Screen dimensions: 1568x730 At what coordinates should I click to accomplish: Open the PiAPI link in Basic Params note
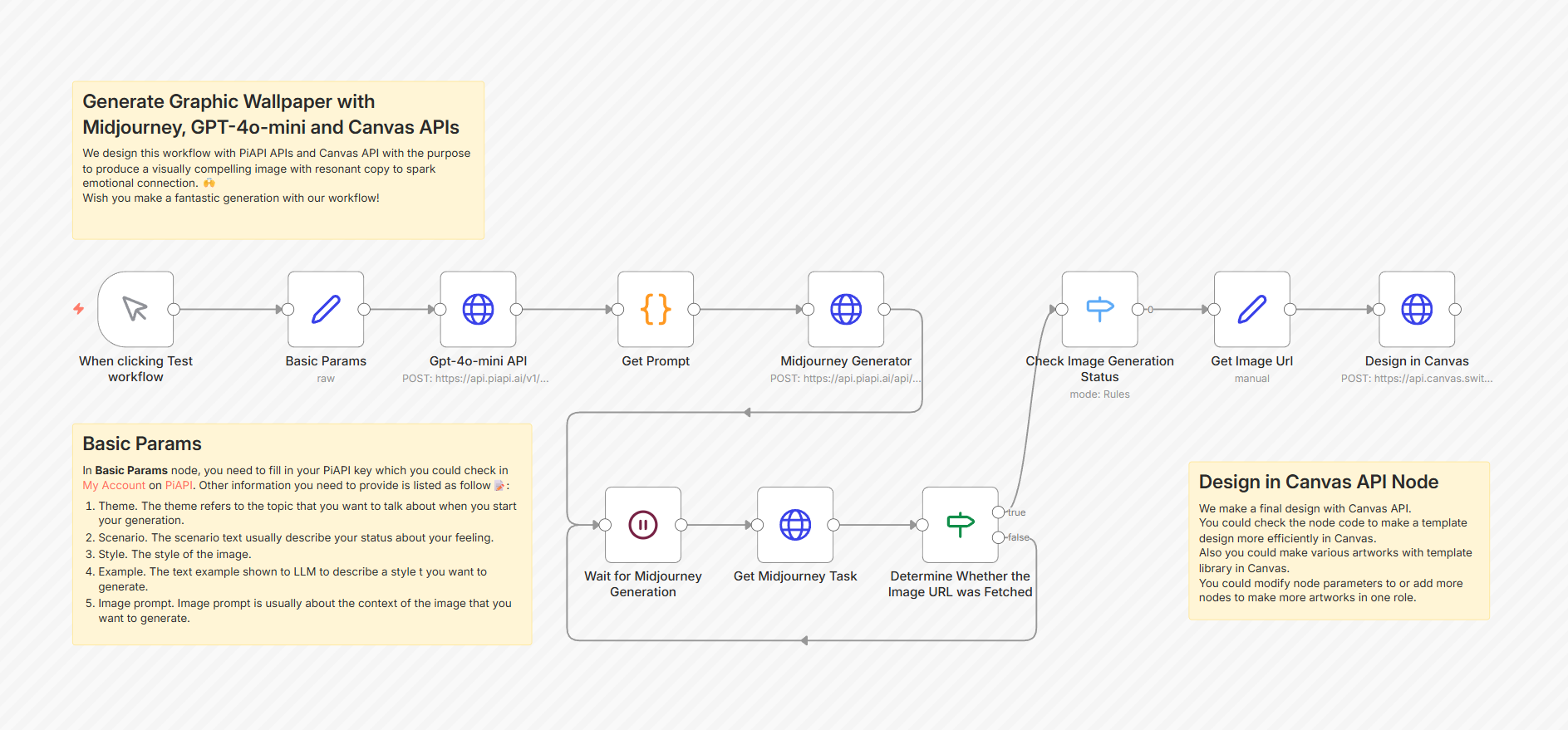coord(179,486)
